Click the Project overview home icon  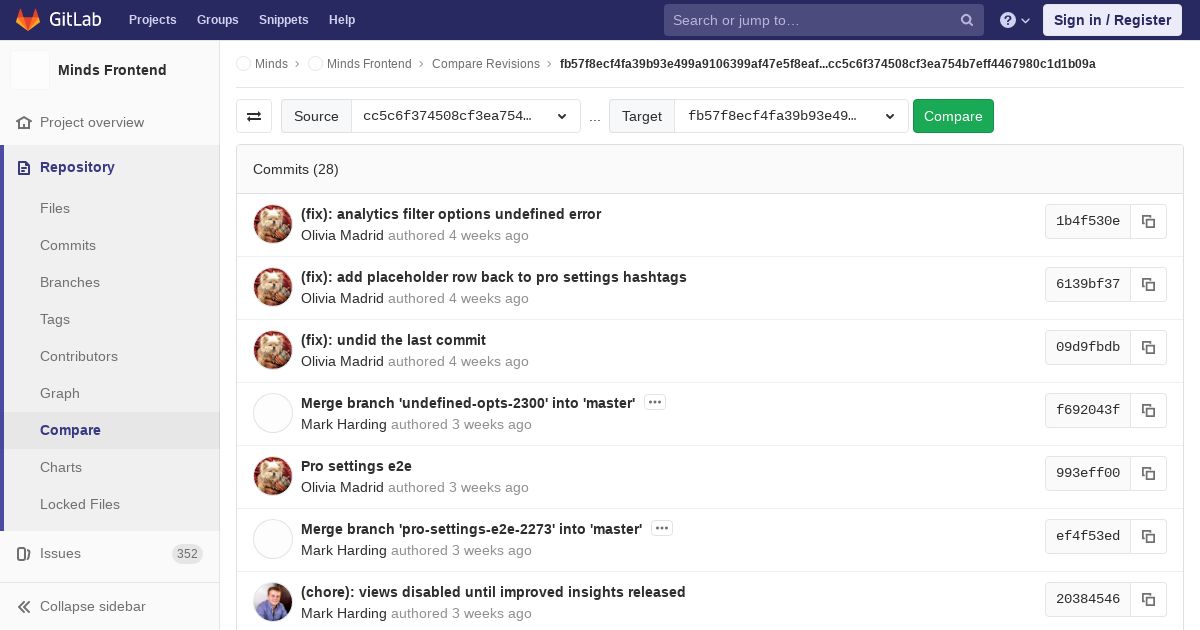click(x=24, y=122)
